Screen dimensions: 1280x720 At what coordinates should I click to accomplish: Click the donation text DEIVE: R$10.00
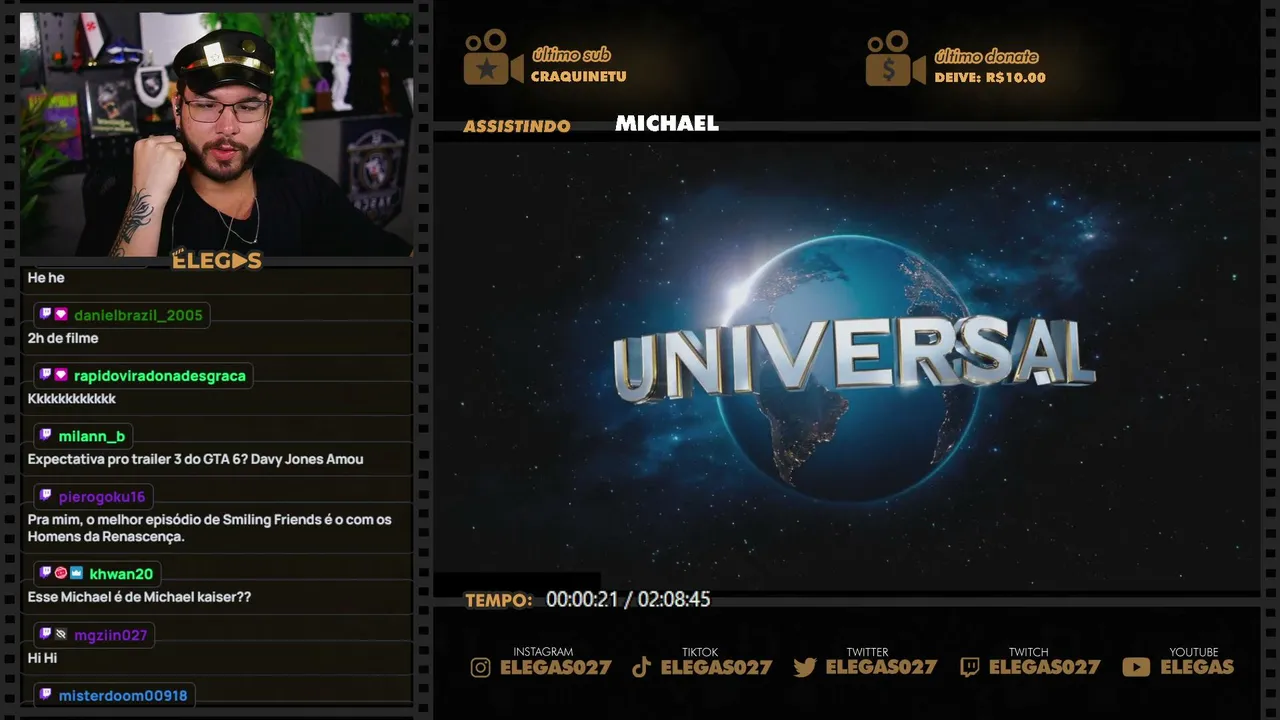click(990, 78)
